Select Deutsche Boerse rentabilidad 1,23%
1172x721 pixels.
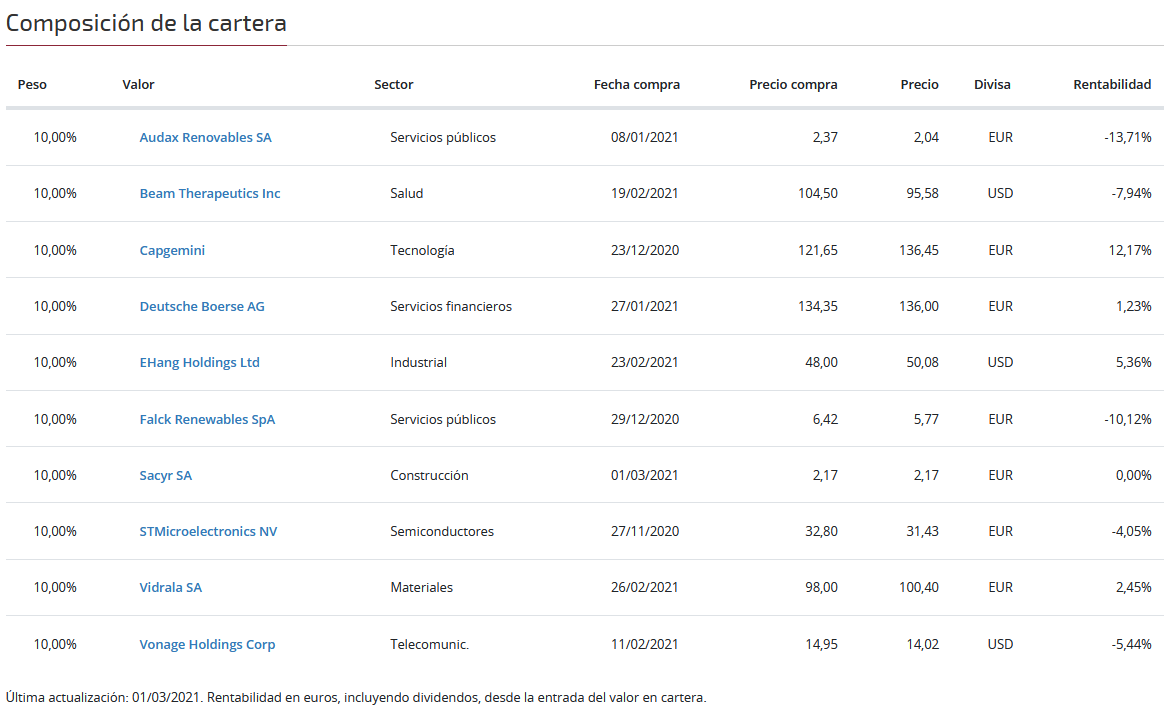coord(1134,306)
